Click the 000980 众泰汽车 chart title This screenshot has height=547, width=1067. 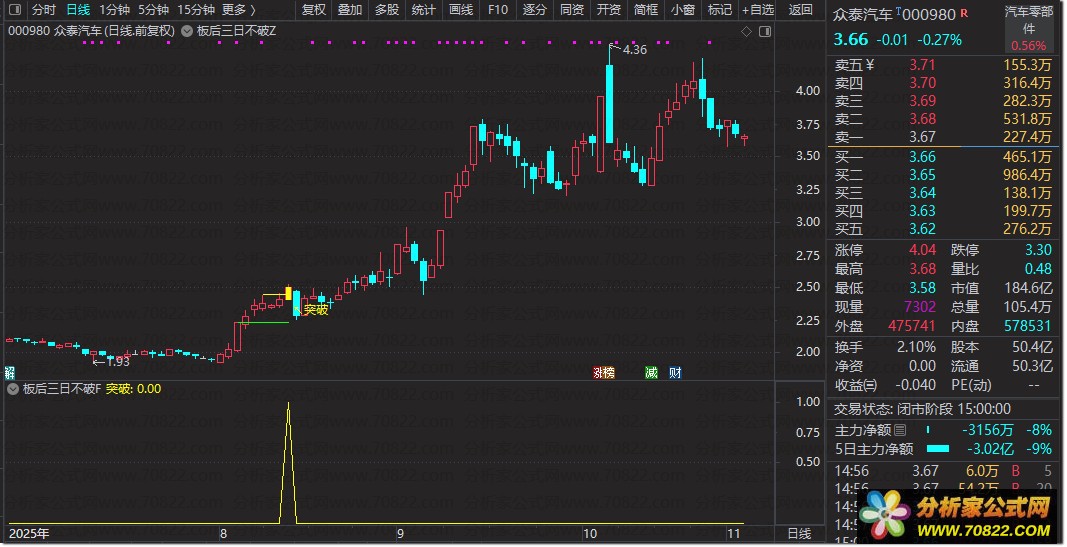point(91,31)
